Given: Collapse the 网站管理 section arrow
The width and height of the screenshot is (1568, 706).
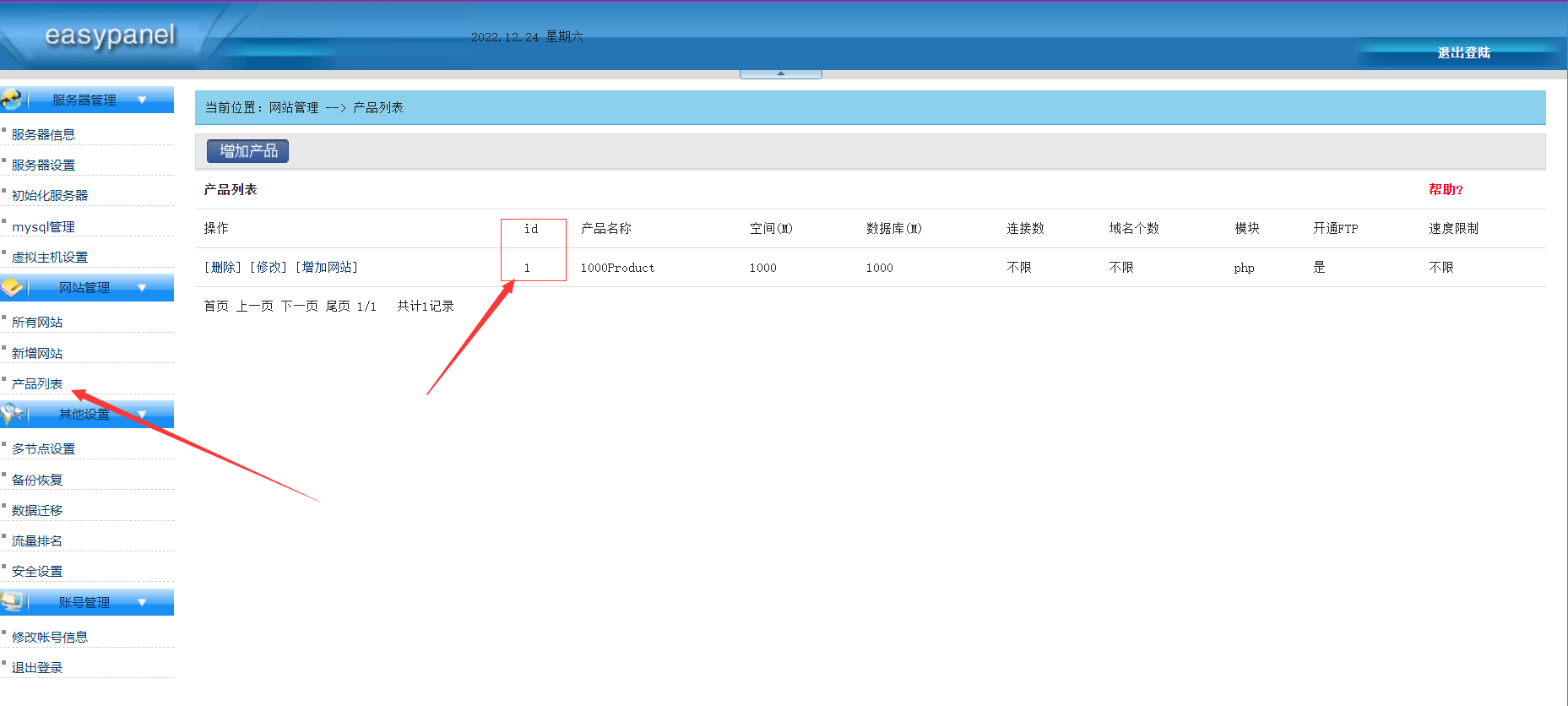Looking at the screenshot, I should click(x=142, y=288).
